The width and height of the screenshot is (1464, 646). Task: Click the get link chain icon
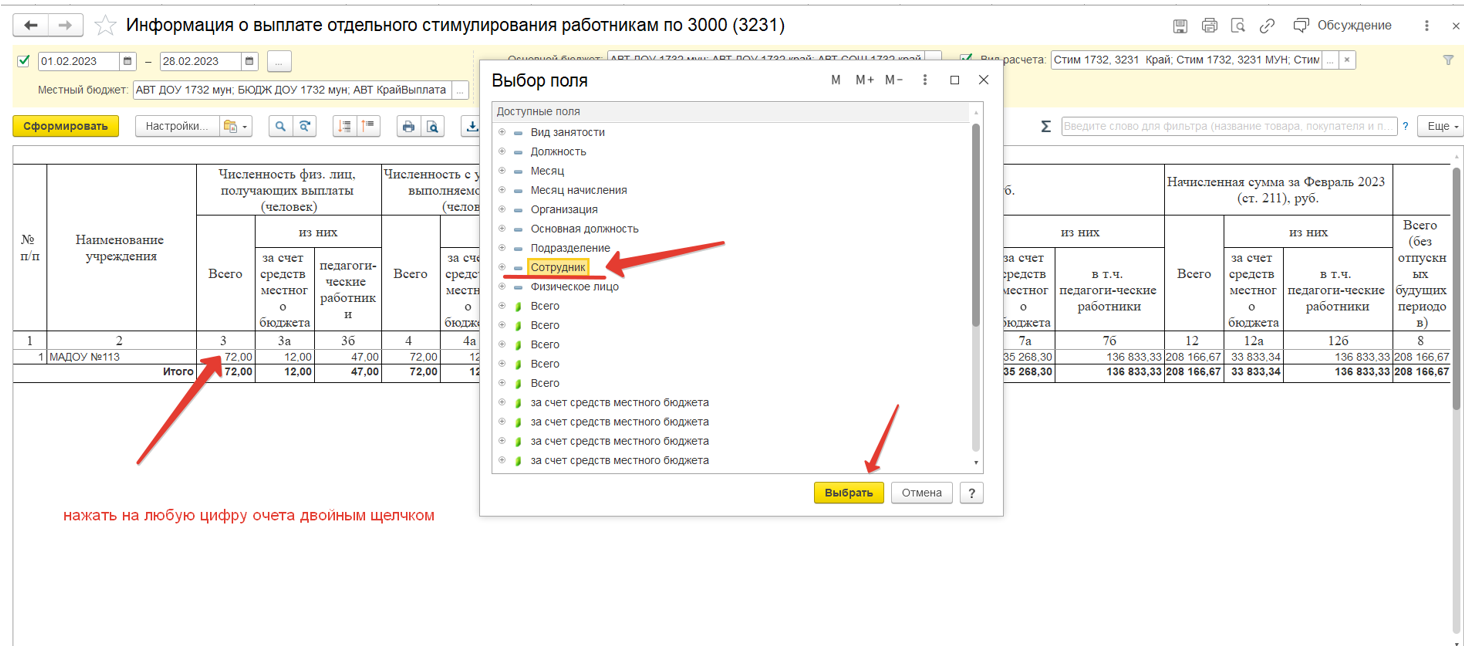click(1267, 26)
